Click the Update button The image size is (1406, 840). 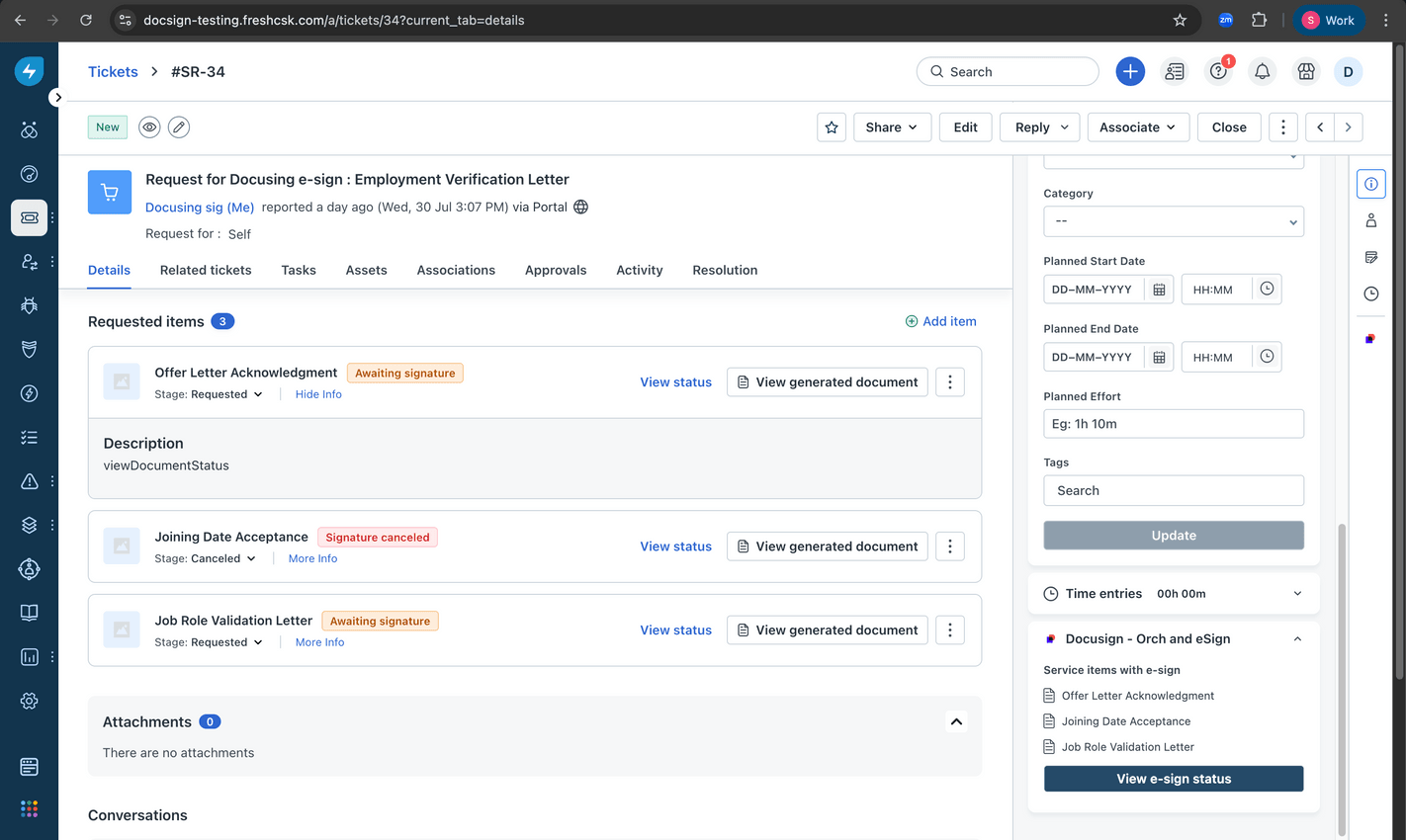click(x=1174, y=536)
